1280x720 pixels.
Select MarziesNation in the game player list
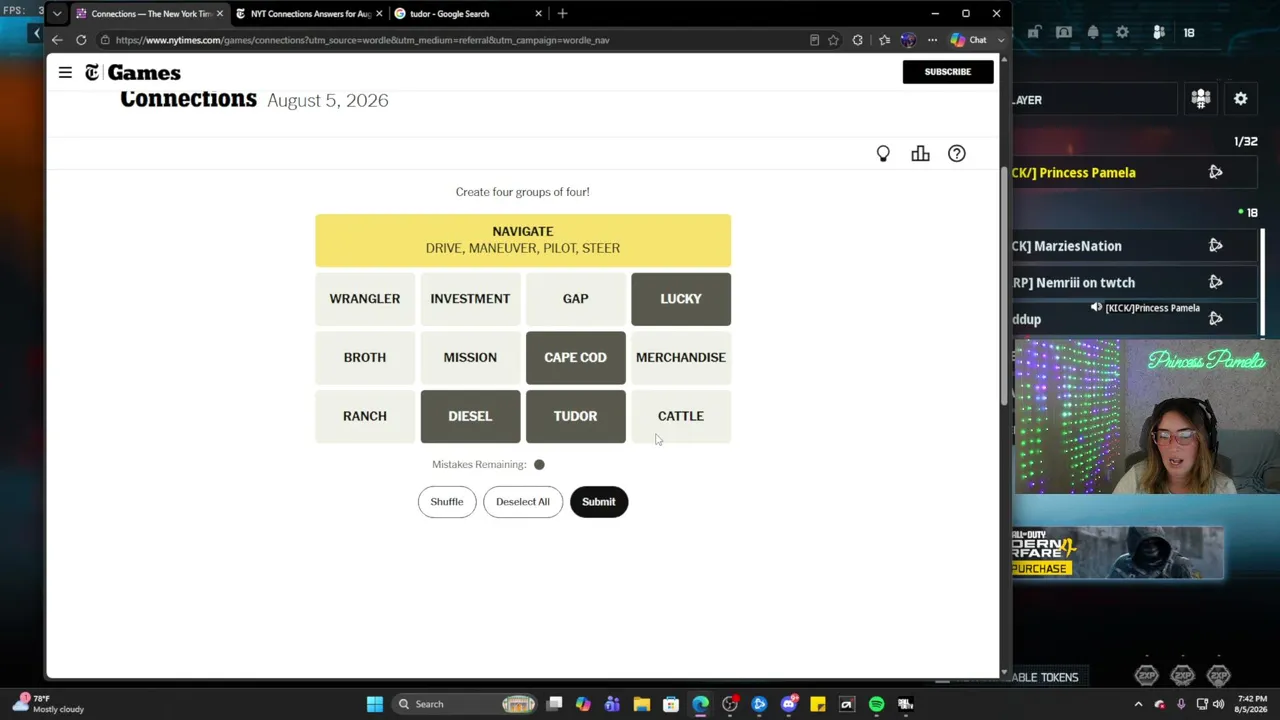point(1136,246)
